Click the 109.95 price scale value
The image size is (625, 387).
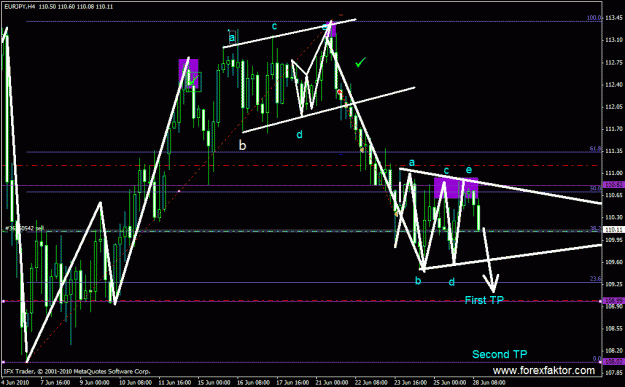point(614,240)
